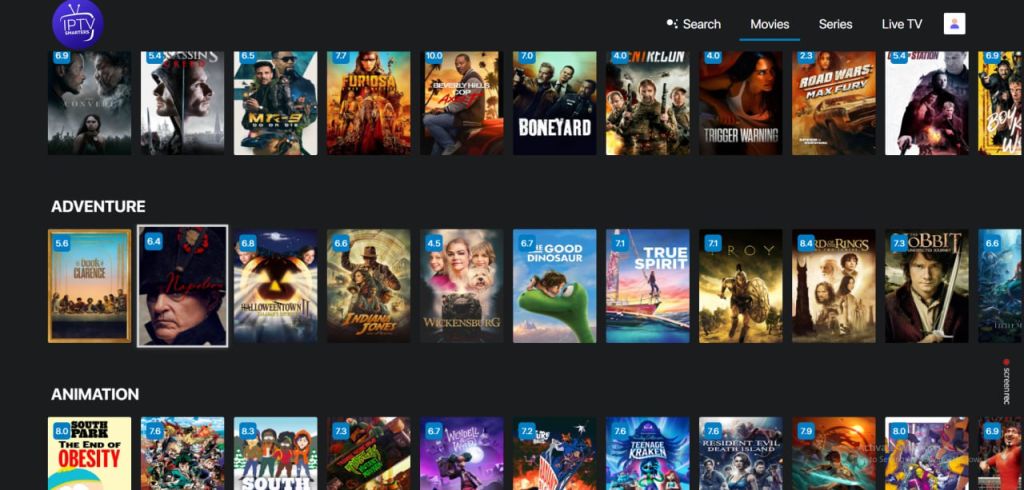Screen dimensions: 1024x490
Task: Choose the Indiana Jones movie poster
Action: pos(368,286)
